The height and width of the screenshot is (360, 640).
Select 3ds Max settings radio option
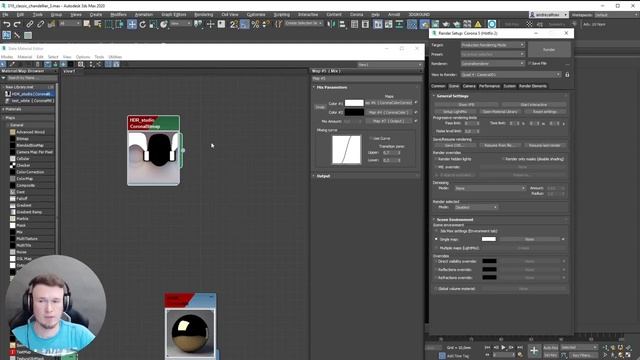pyautogui.click(x=436, y=231)
